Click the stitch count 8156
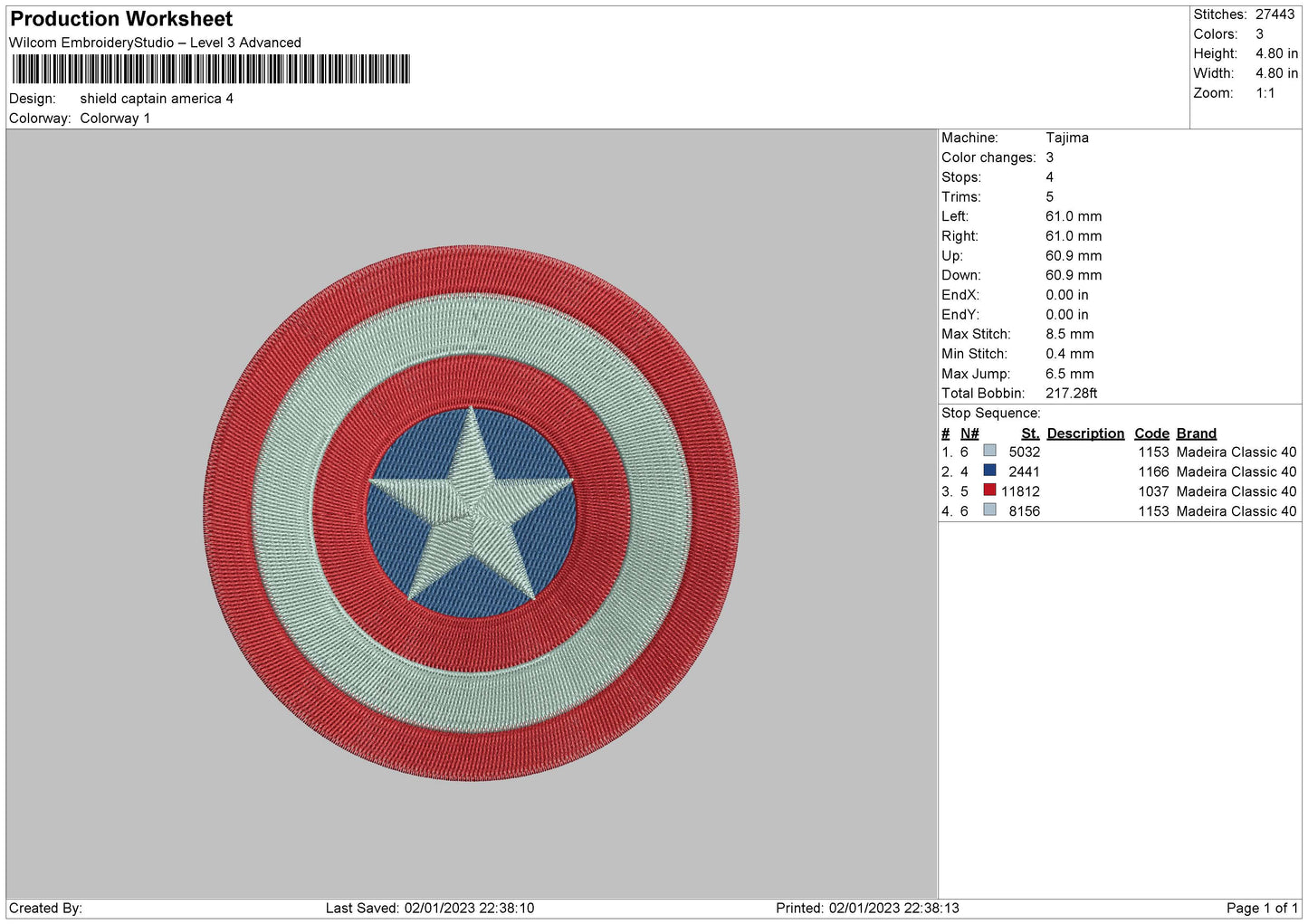1308x924 pixels. (x=1025, y=511)
